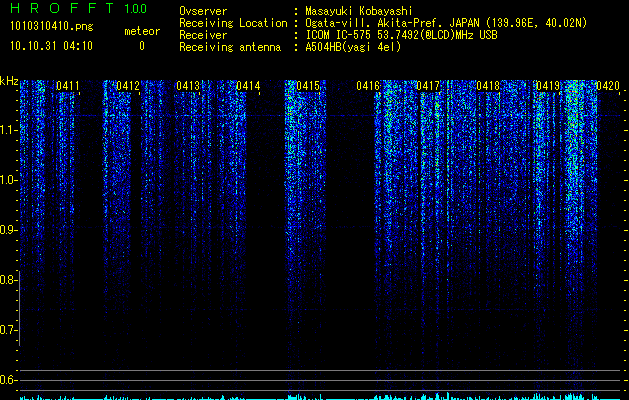Image resolution: width=629 pixels, height=400 pixels.
Task: Click the 'Ovserver' field label
Action: tap(203, 11)
